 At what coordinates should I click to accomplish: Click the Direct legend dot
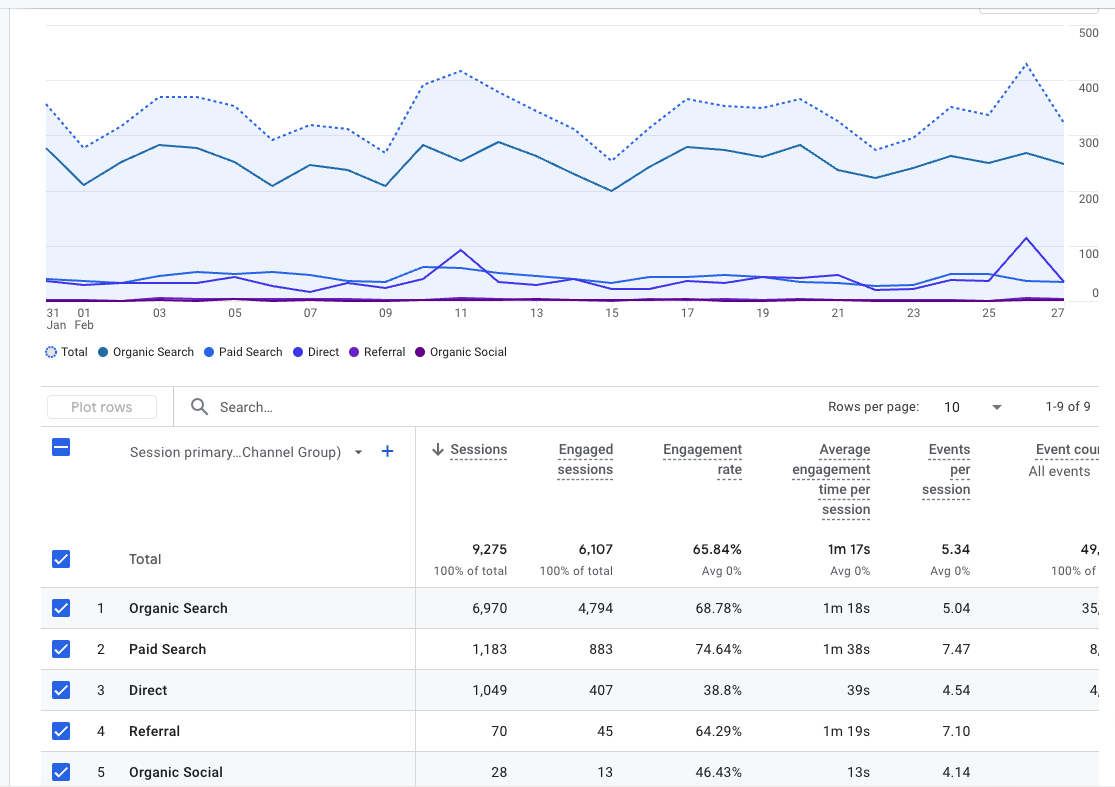point(298,352)
